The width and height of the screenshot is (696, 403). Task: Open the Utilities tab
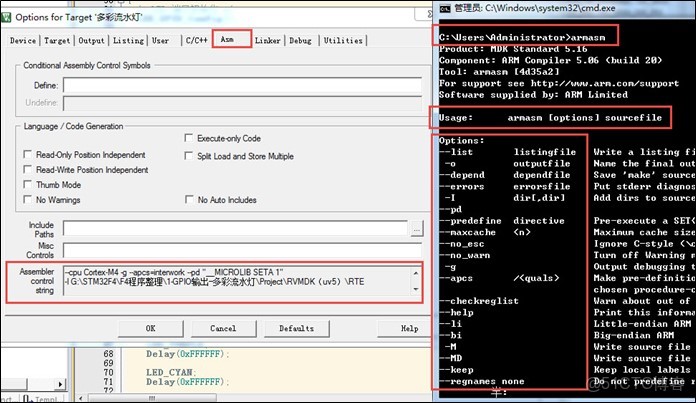[343, 40]
